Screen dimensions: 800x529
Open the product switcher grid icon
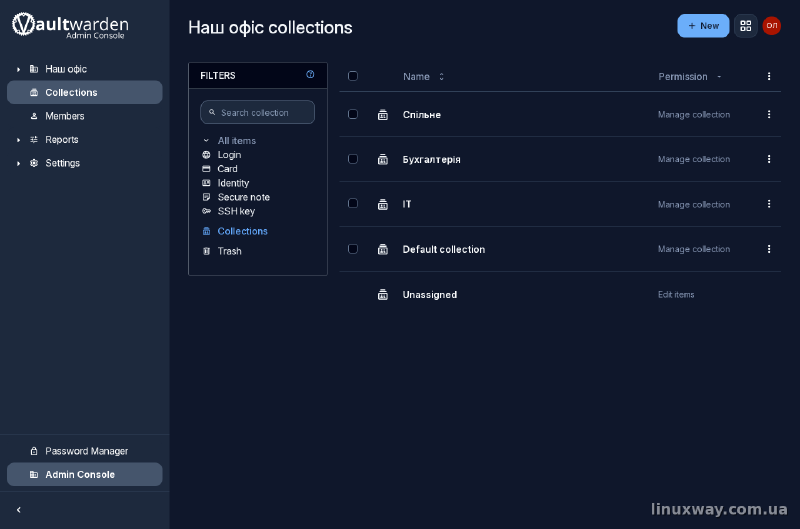click(745, 26)
